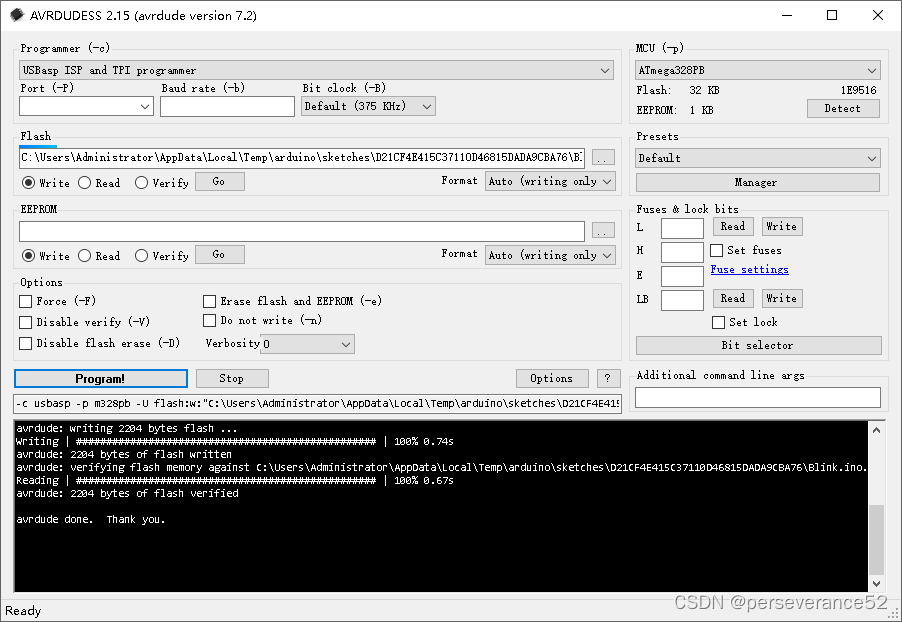The height and width of the screenshot is (622, 902).
Task: Click the '1E9516' signature value
Action: click(x=858, y=90)
